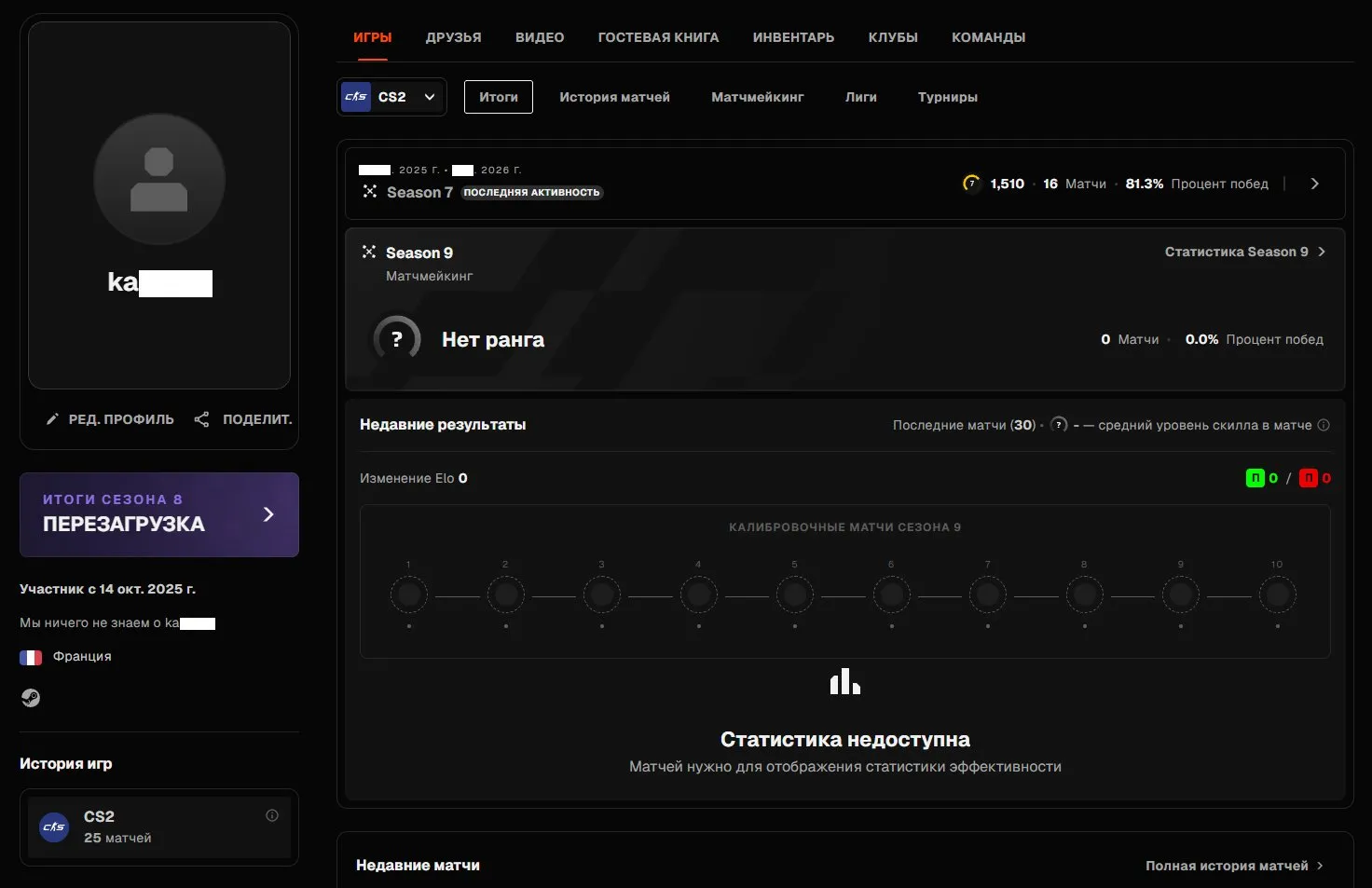
Task: Switch to ГОСТЕВАЯ КНИГА tab
Action: pos(658,37)
